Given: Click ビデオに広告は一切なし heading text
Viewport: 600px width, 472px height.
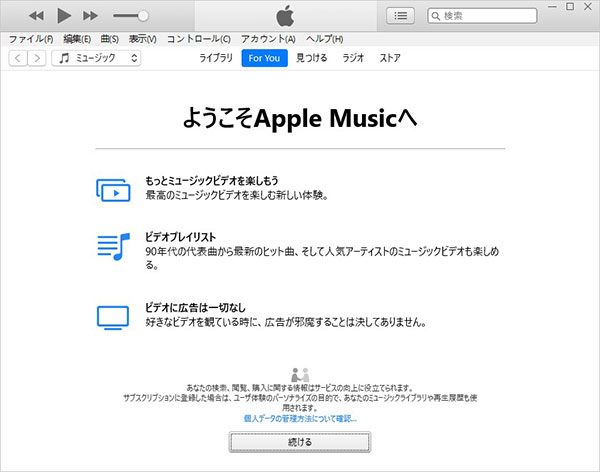Looking at the screenshot, I should tap(195, 307).
